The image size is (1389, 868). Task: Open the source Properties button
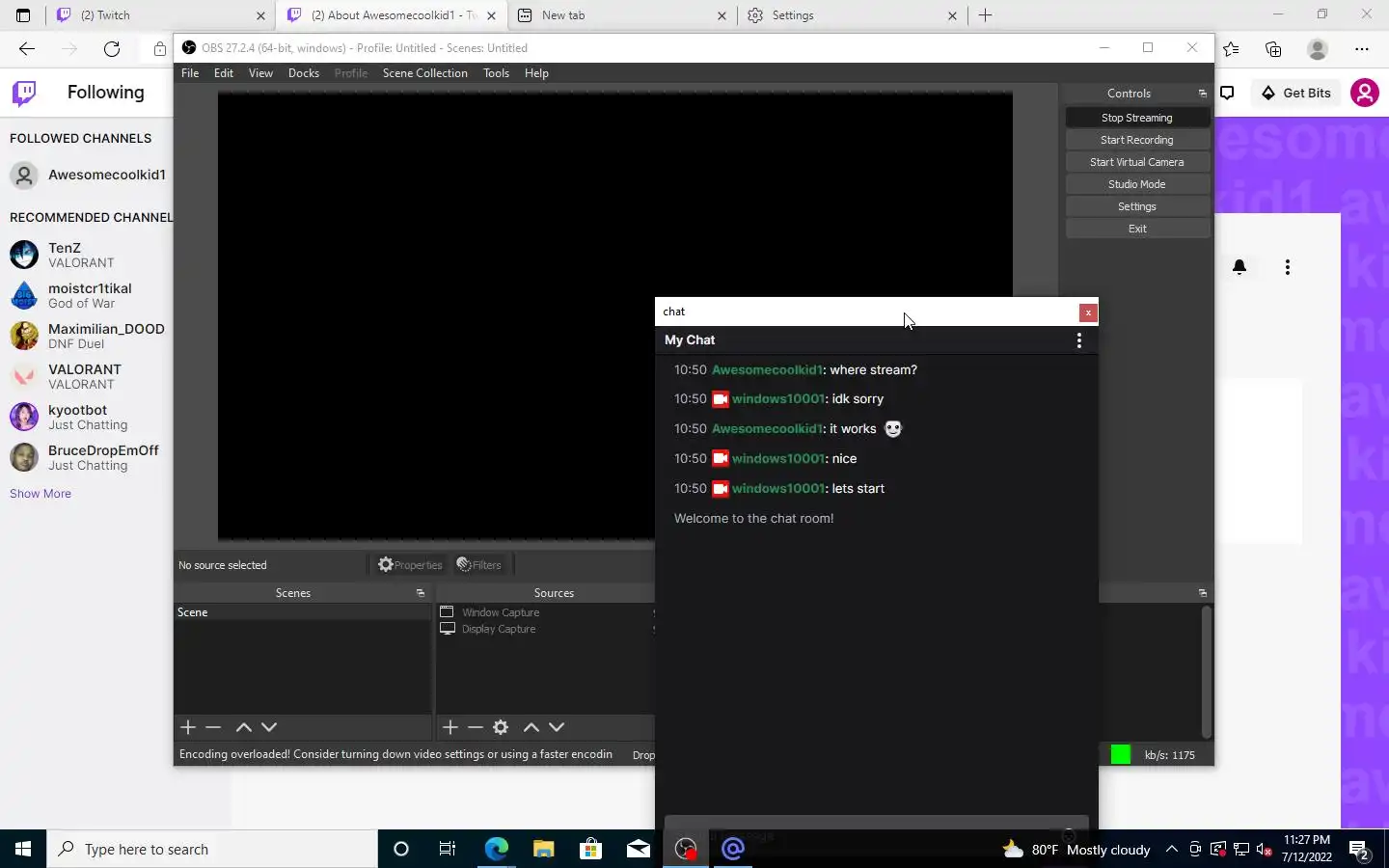(410, 565)
